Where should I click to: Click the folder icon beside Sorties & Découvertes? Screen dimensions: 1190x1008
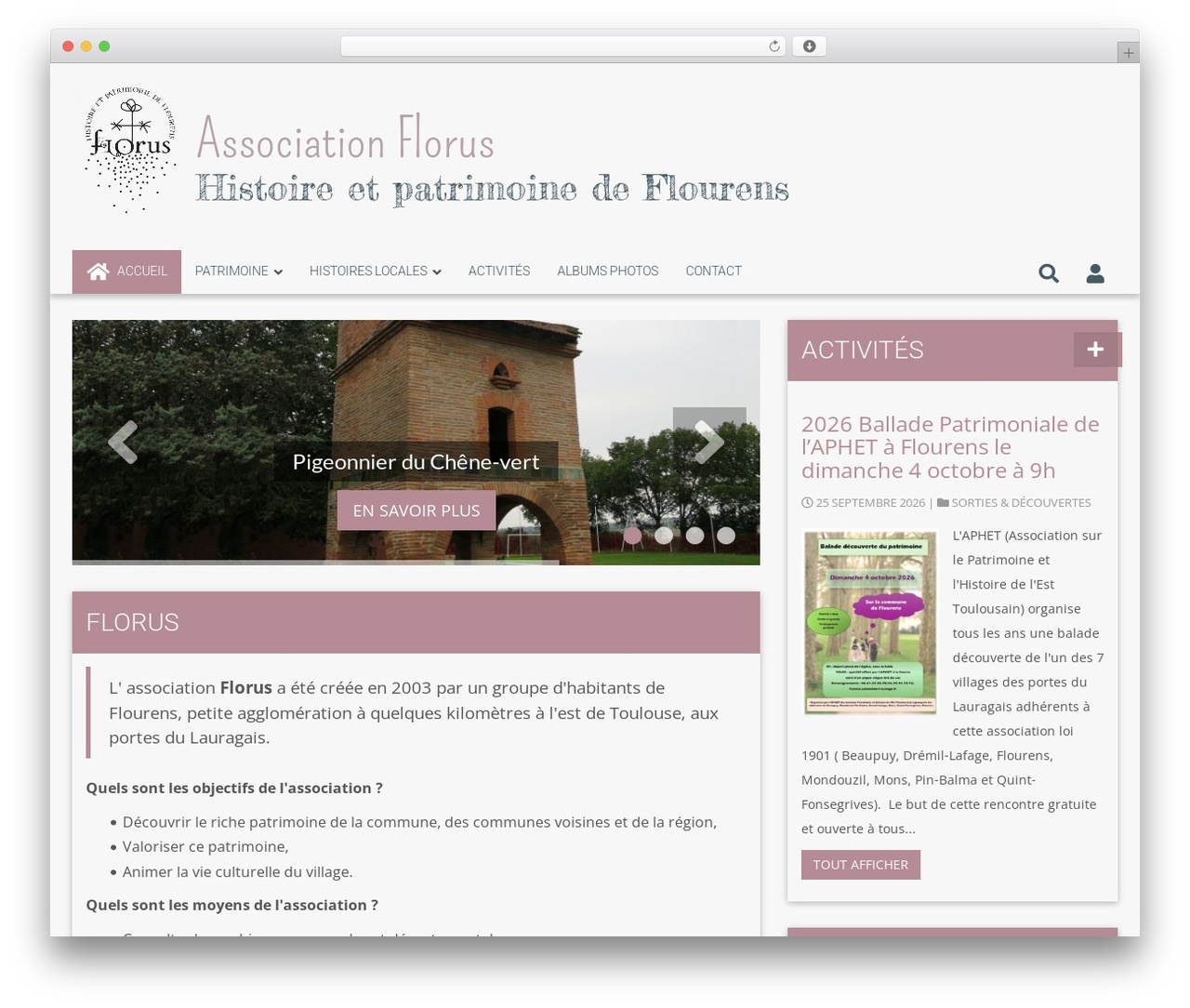coord(943,502)
